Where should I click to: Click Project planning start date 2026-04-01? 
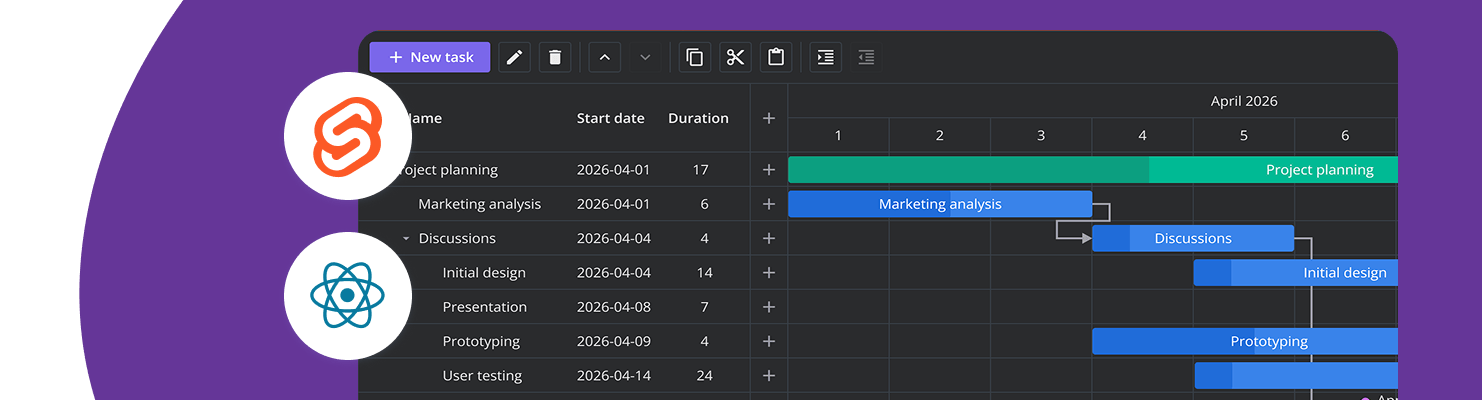613,170
